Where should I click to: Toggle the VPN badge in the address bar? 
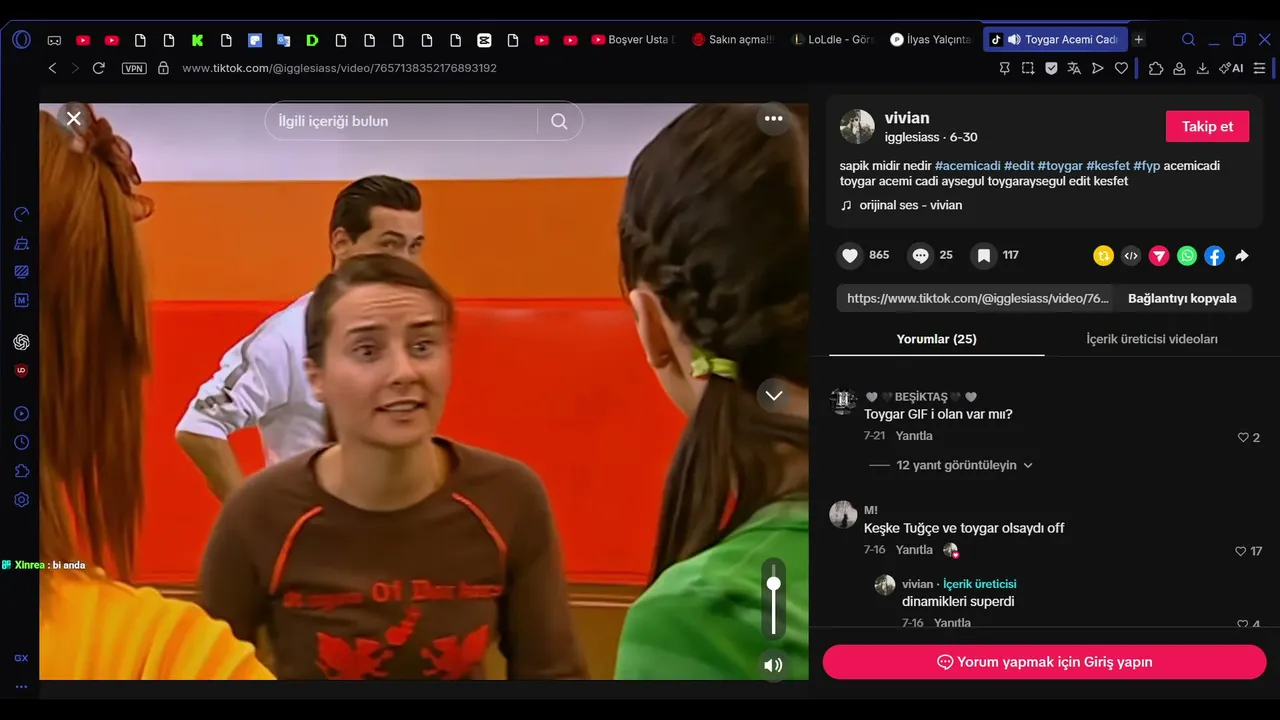tap(134, 68)
